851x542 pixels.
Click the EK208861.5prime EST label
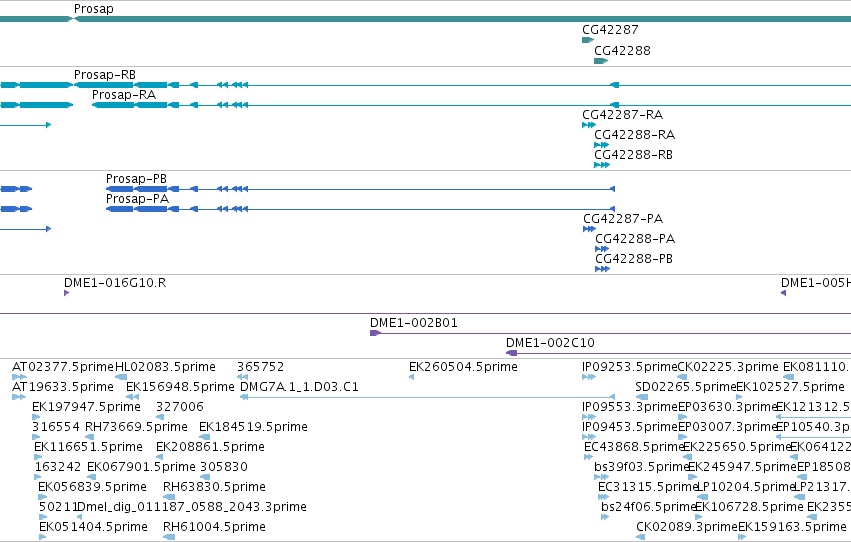211,447
